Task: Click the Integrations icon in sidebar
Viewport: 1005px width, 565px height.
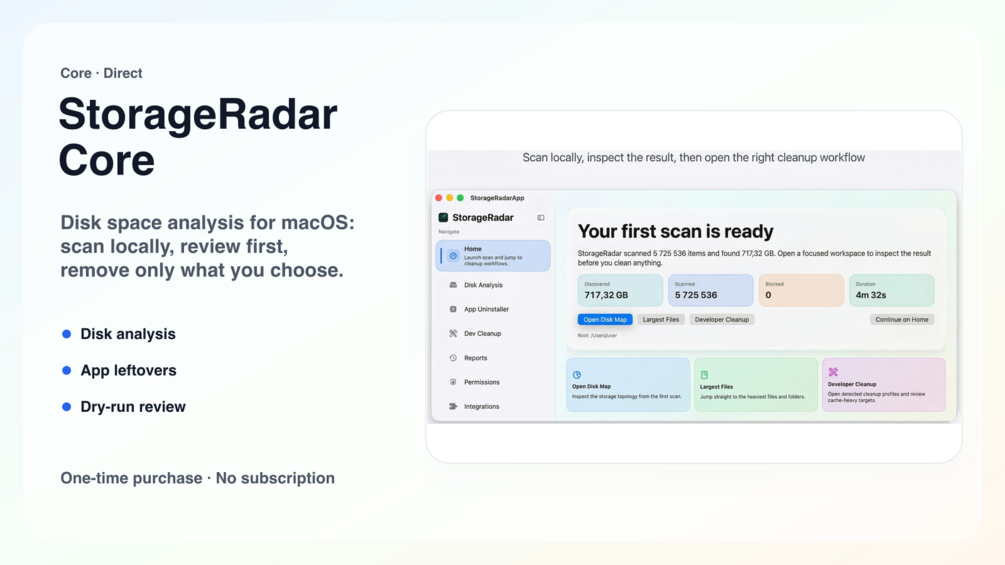Action: [x=453, y=407]
